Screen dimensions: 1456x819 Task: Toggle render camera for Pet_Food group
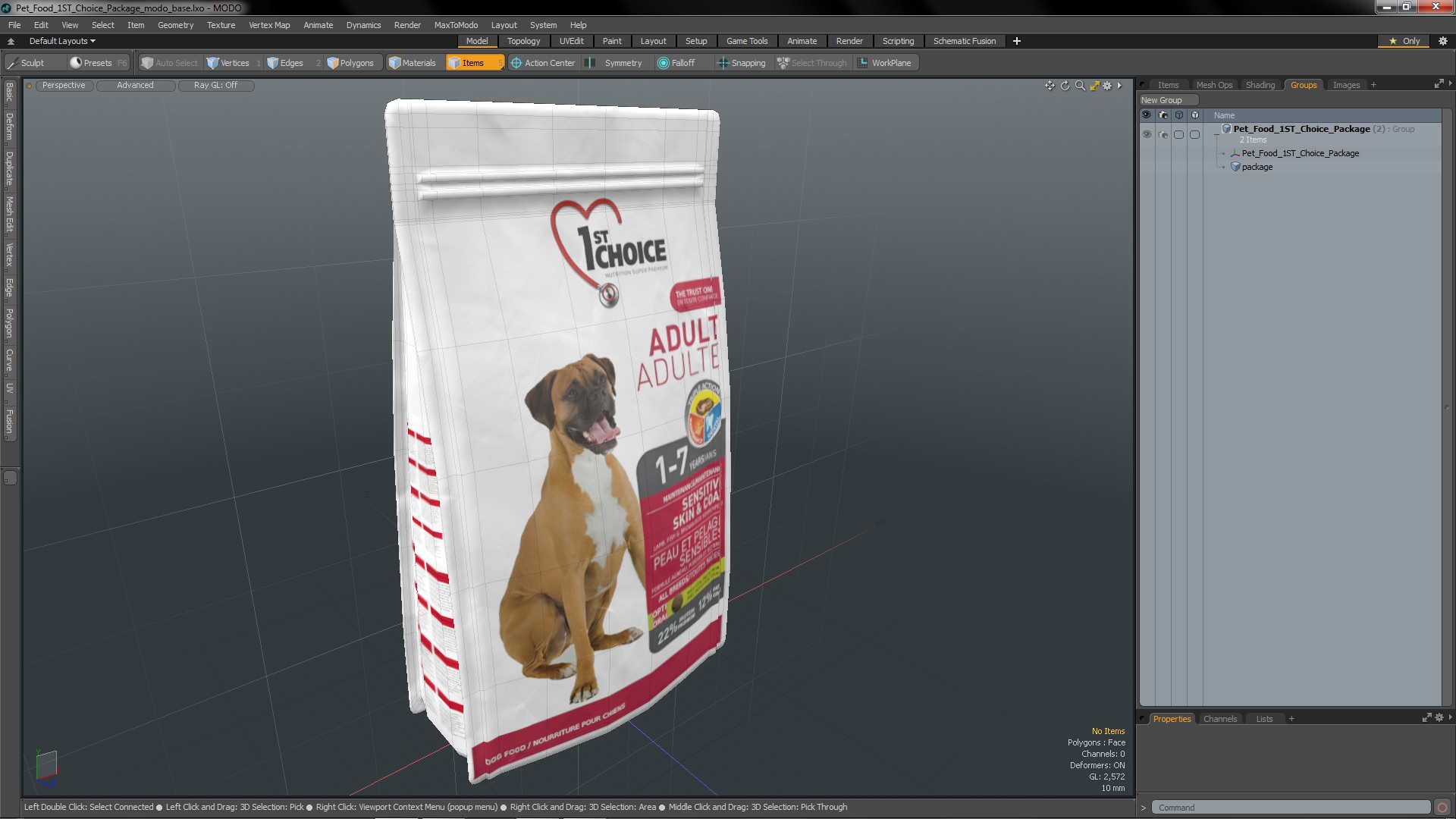pos(1163,134)
